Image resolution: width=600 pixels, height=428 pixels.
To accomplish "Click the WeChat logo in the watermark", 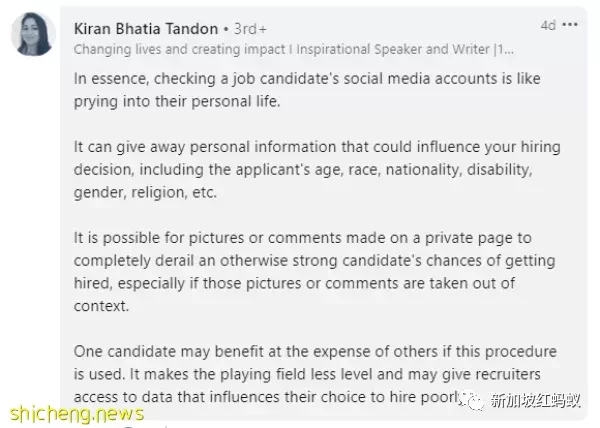I will click(472, 400).
